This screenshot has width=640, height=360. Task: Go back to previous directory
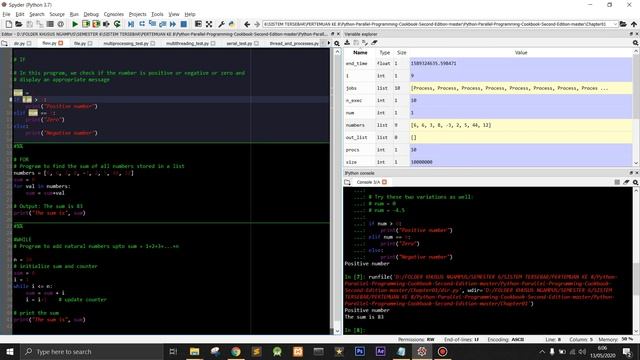coord(247,24)
